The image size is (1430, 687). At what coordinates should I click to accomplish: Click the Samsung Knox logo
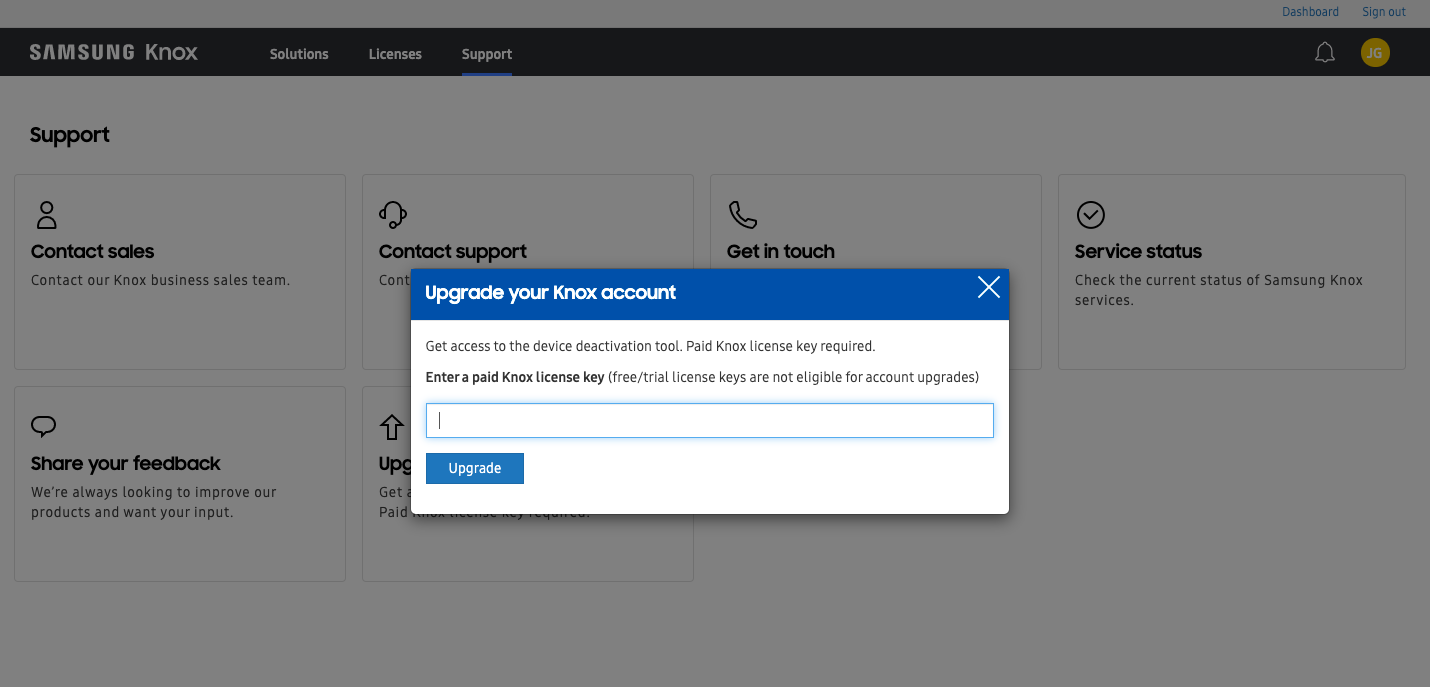pyautogui.click(x=114, y=53)
